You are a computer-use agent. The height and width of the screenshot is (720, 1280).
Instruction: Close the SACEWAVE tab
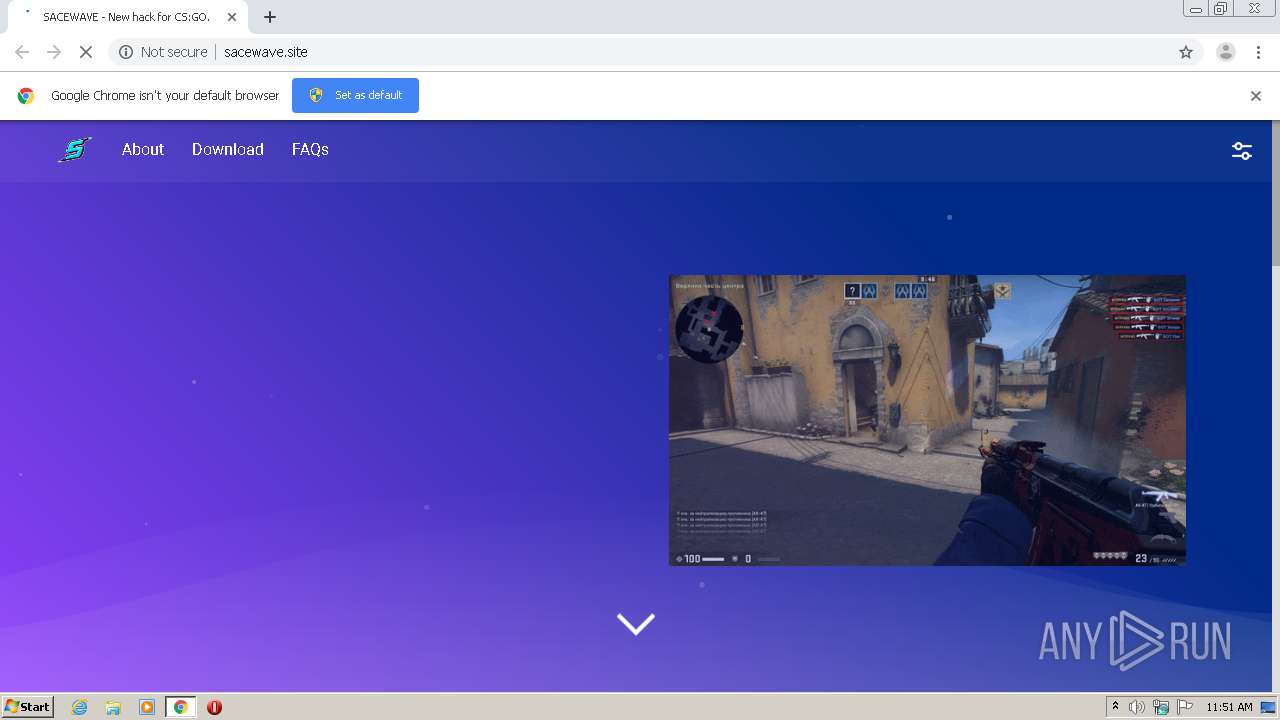[232, 17]
